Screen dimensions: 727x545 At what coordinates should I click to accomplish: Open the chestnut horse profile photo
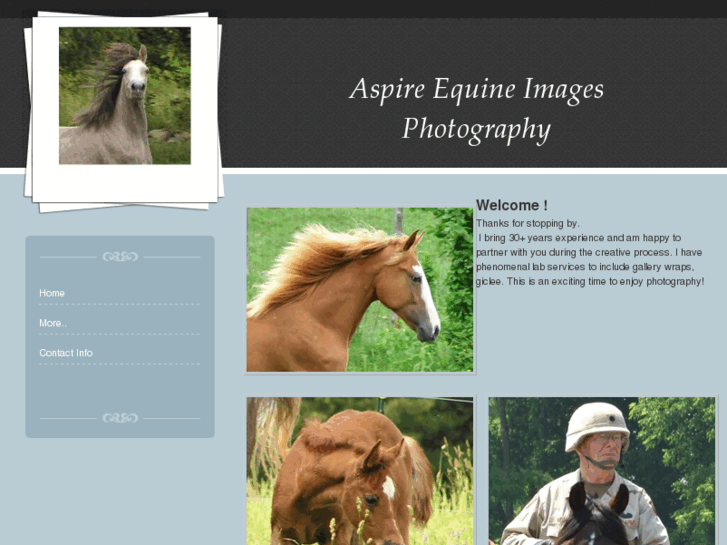coord(360,289)
